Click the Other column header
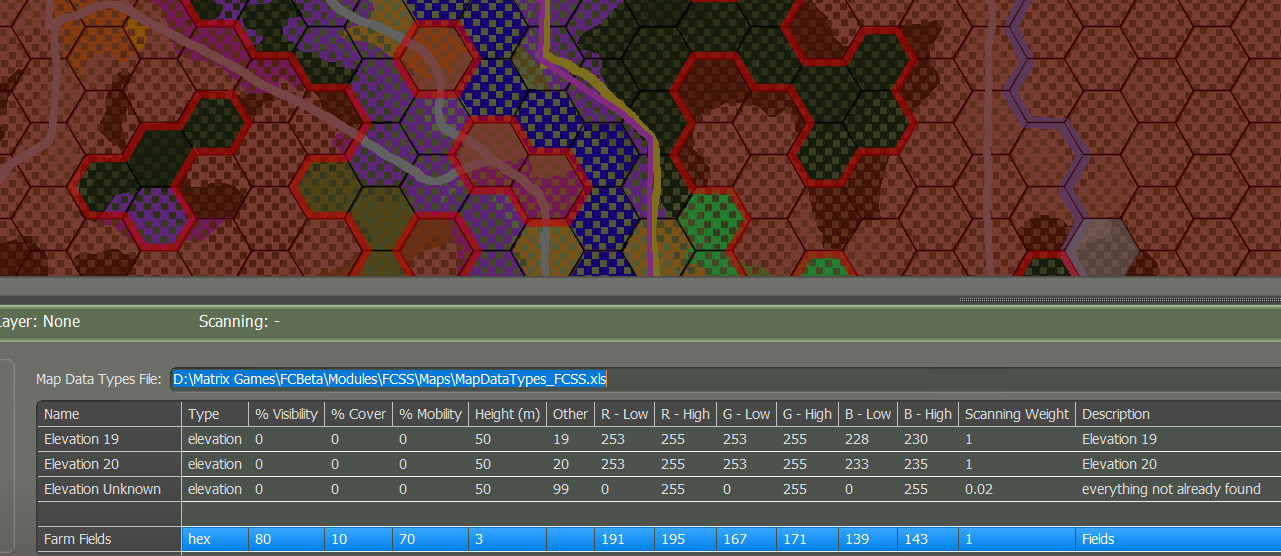Image resolution: width=1281 pixels, height=556 pixels. [570, 414]
